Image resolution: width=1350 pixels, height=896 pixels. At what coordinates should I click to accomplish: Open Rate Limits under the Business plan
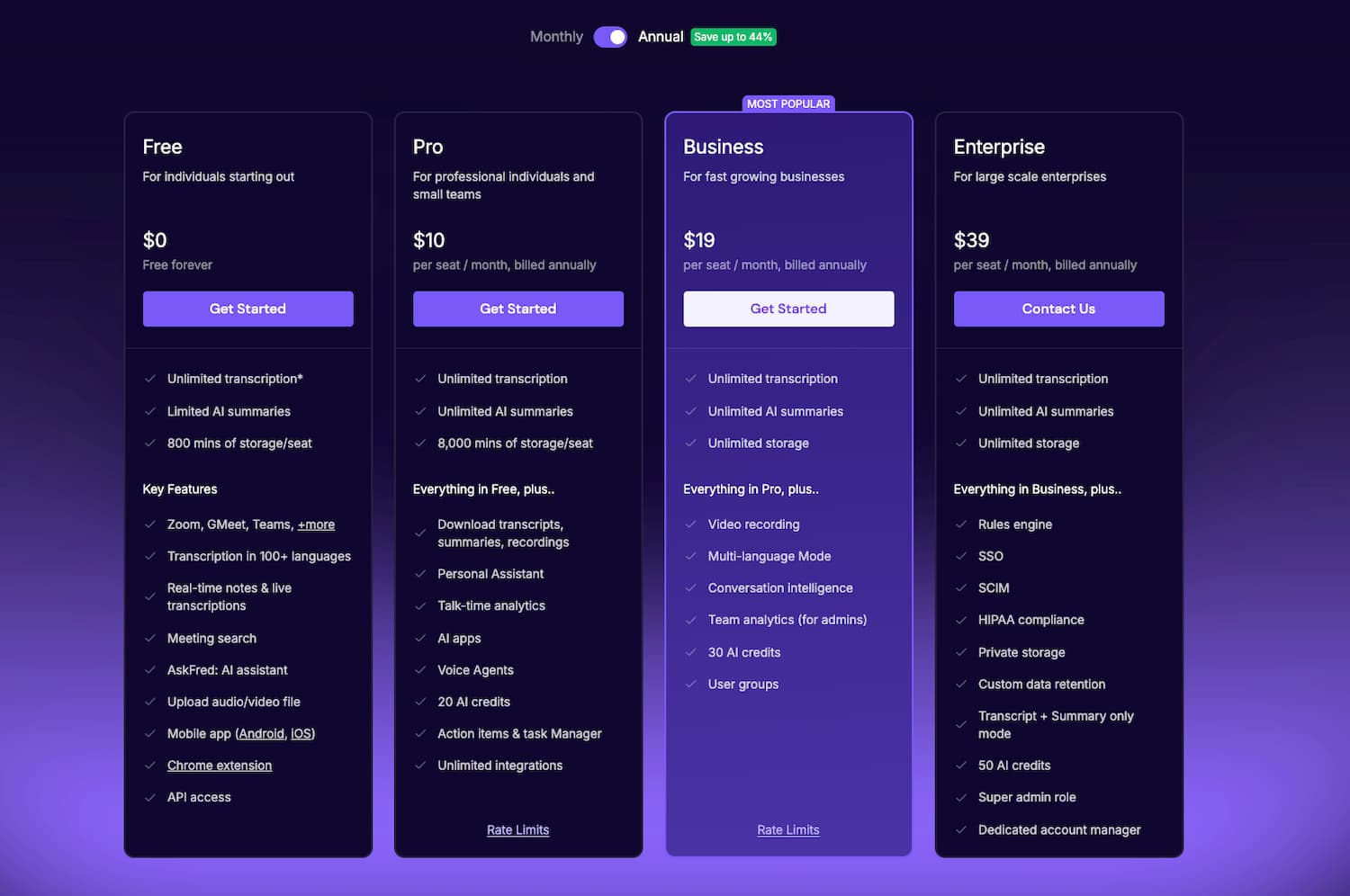pyautogui.click(x=787, y=829)
